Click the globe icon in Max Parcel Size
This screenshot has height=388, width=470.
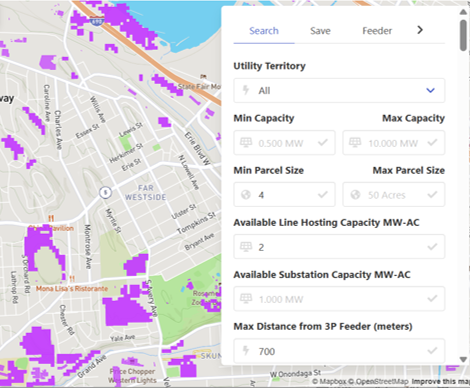pos(355,195)
